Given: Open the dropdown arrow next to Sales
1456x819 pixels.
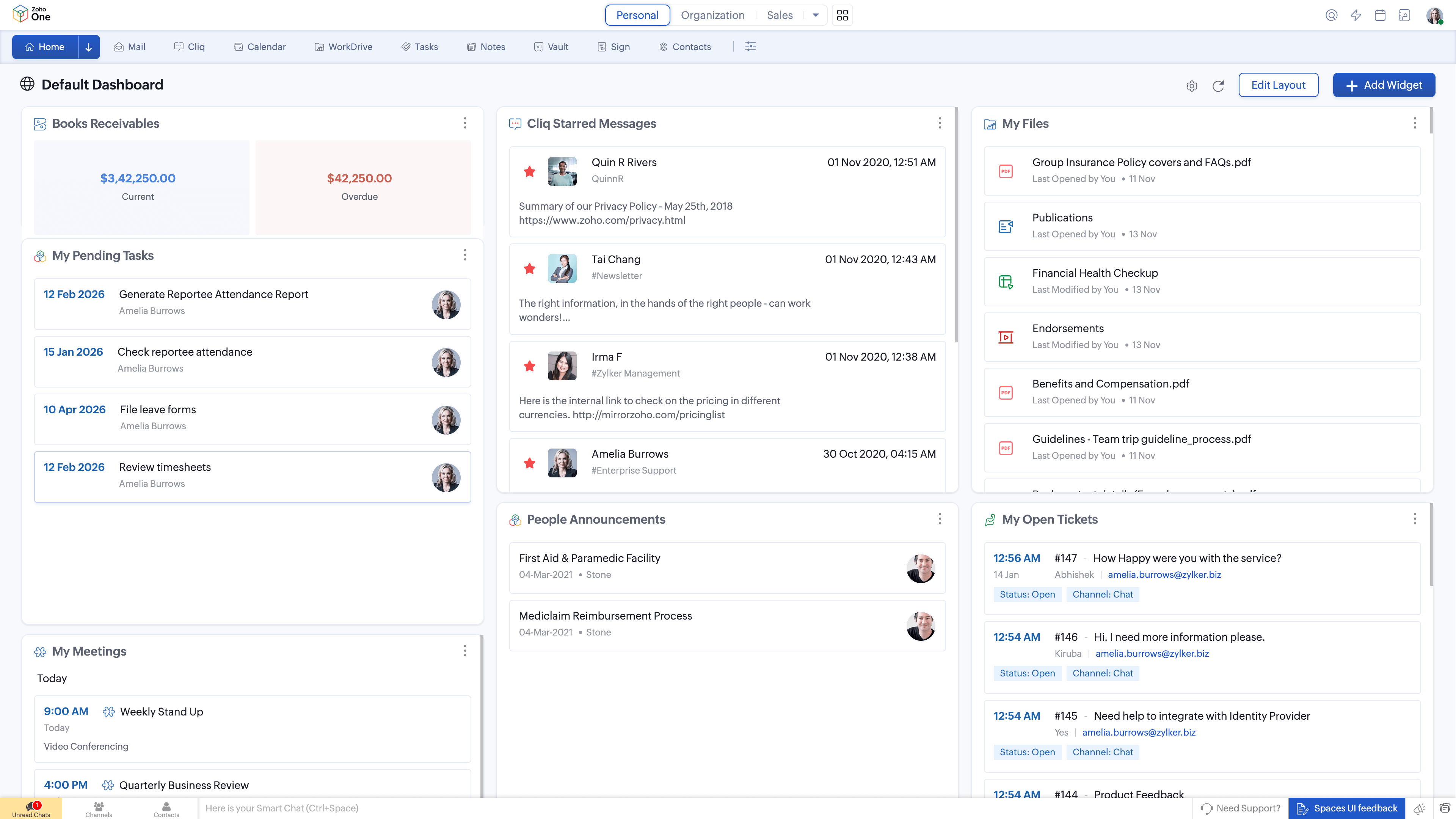Looking at the screenshot, I should [x=815, y=15].
